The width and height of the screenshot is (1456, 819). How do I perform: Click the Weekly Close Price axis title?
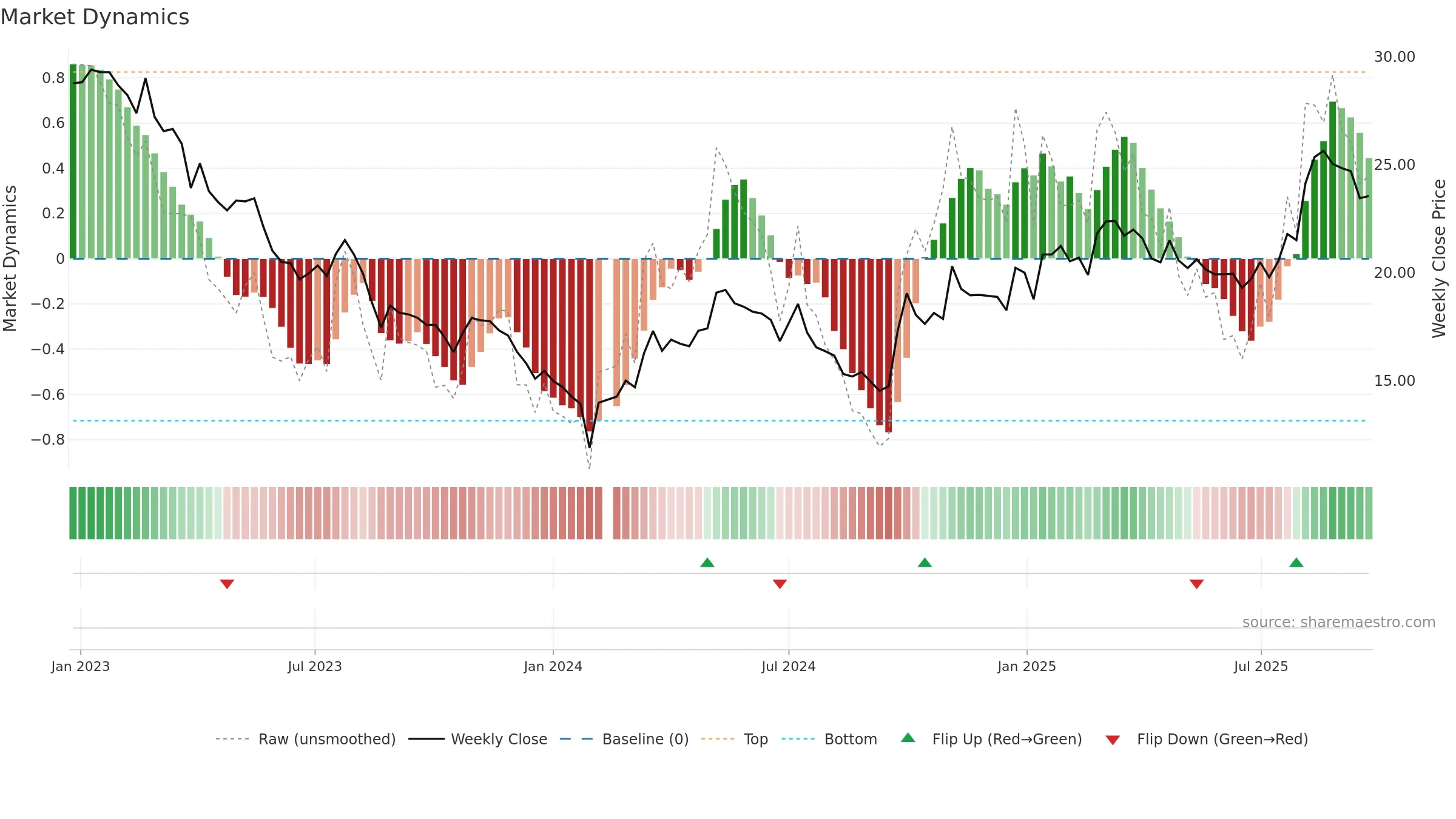pyautogui.click(x=1439, y=258)
